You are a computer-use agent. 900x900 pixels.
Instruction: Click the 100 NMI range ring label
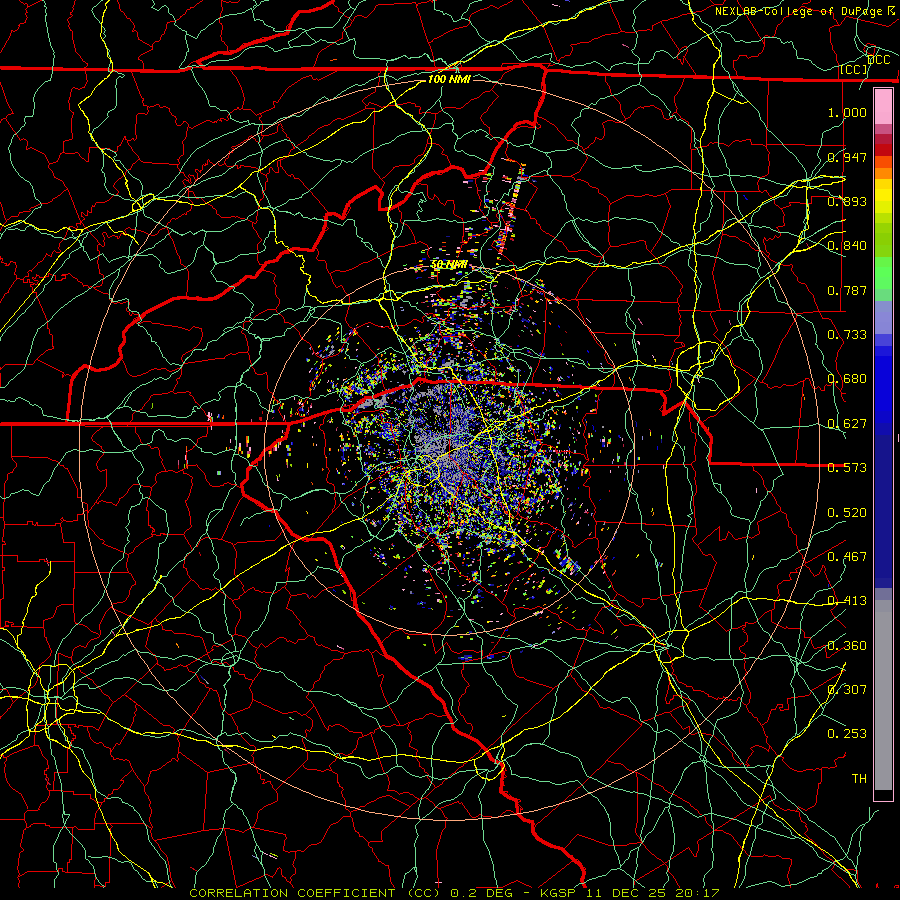[x=449, y=79]
